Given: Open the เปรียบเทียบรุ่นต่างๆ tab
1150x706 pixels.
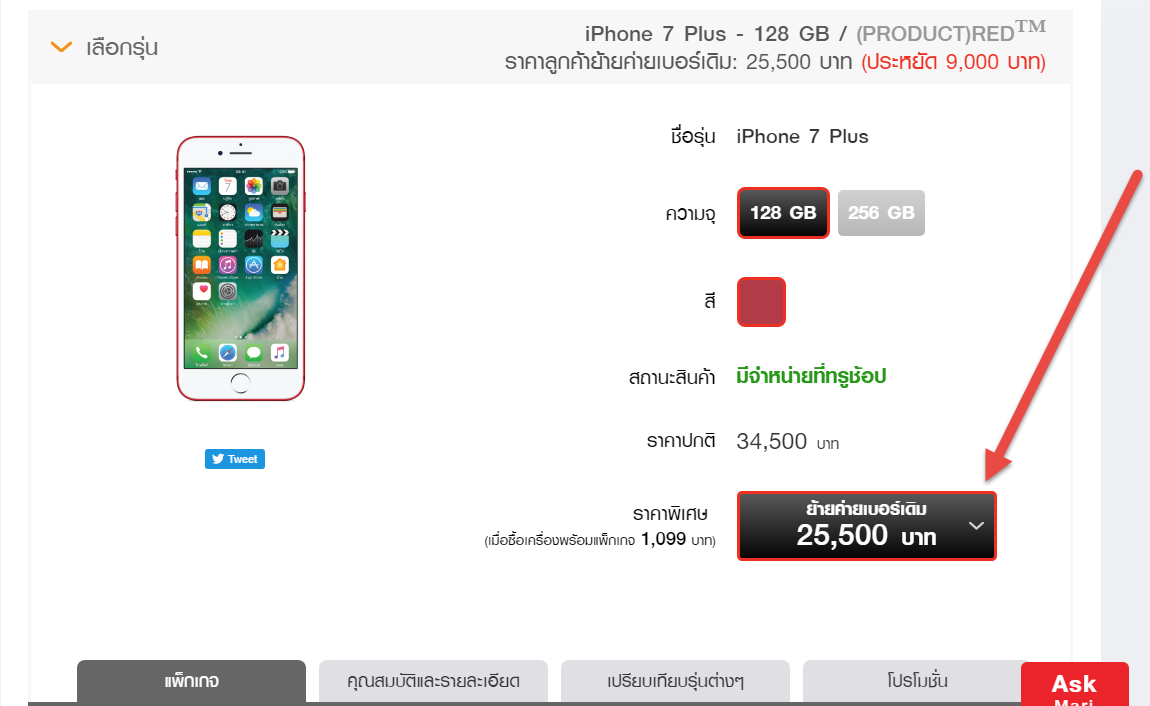Looking at the screenshot, I should [x=675, y=682].
